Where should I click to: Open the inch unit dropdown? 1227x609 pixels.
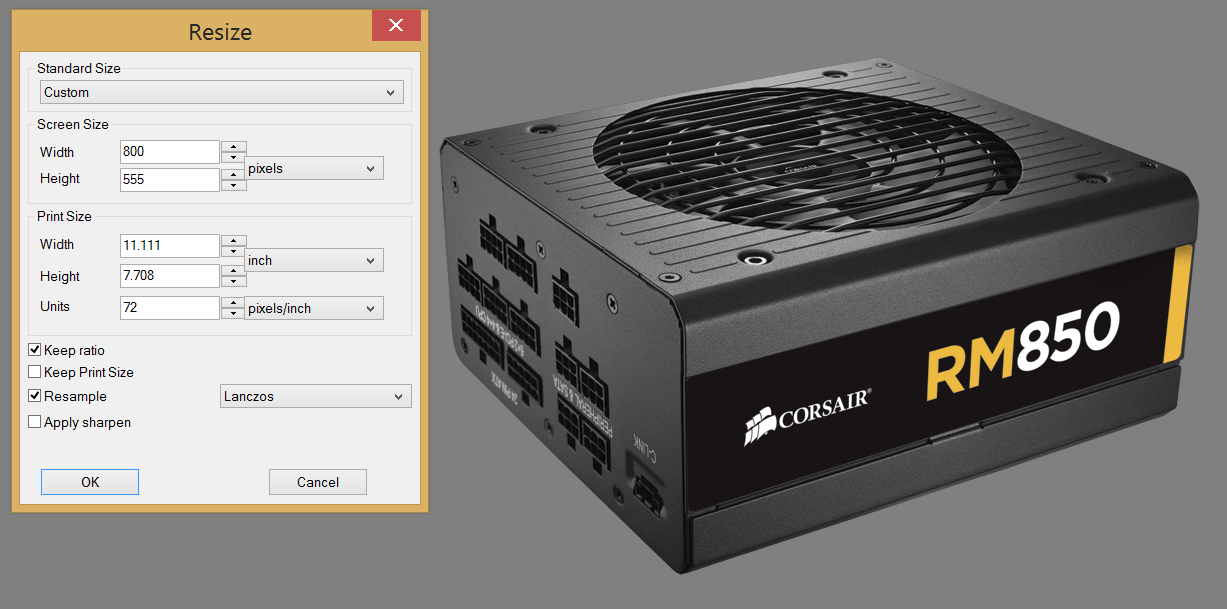pyautogui.click(x=314, y=260)
